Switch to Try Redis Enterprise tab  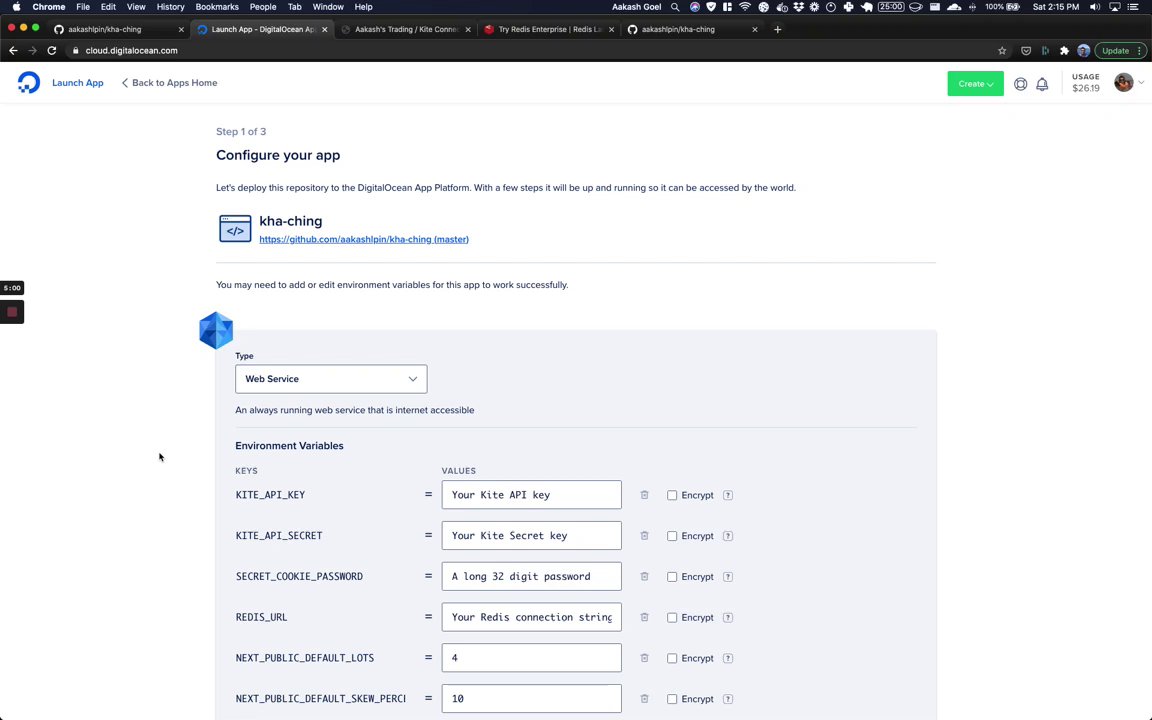tap(548, 29)
